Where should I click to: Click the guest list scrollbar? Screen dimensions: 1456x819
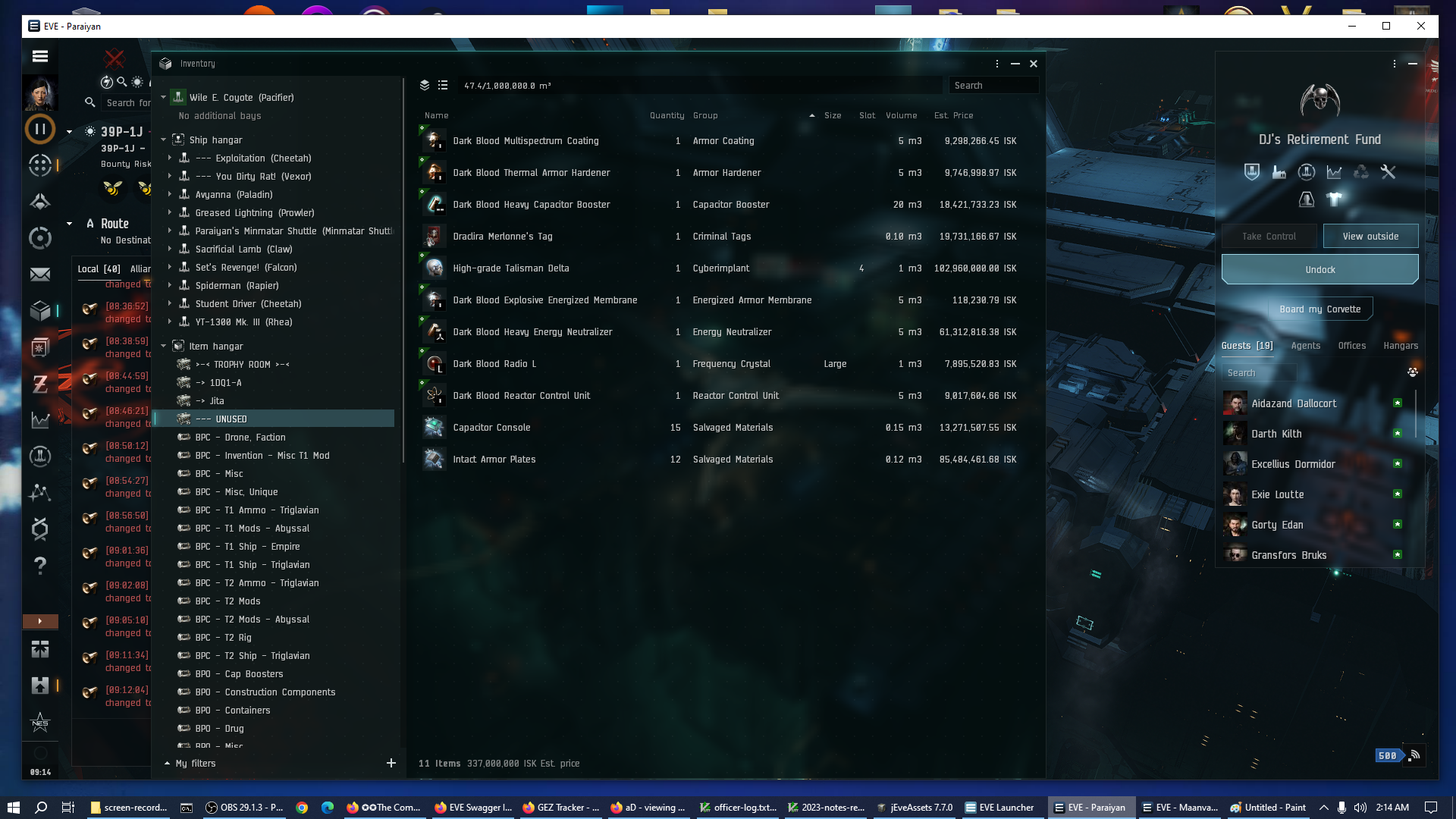[x=1416, y=413]
